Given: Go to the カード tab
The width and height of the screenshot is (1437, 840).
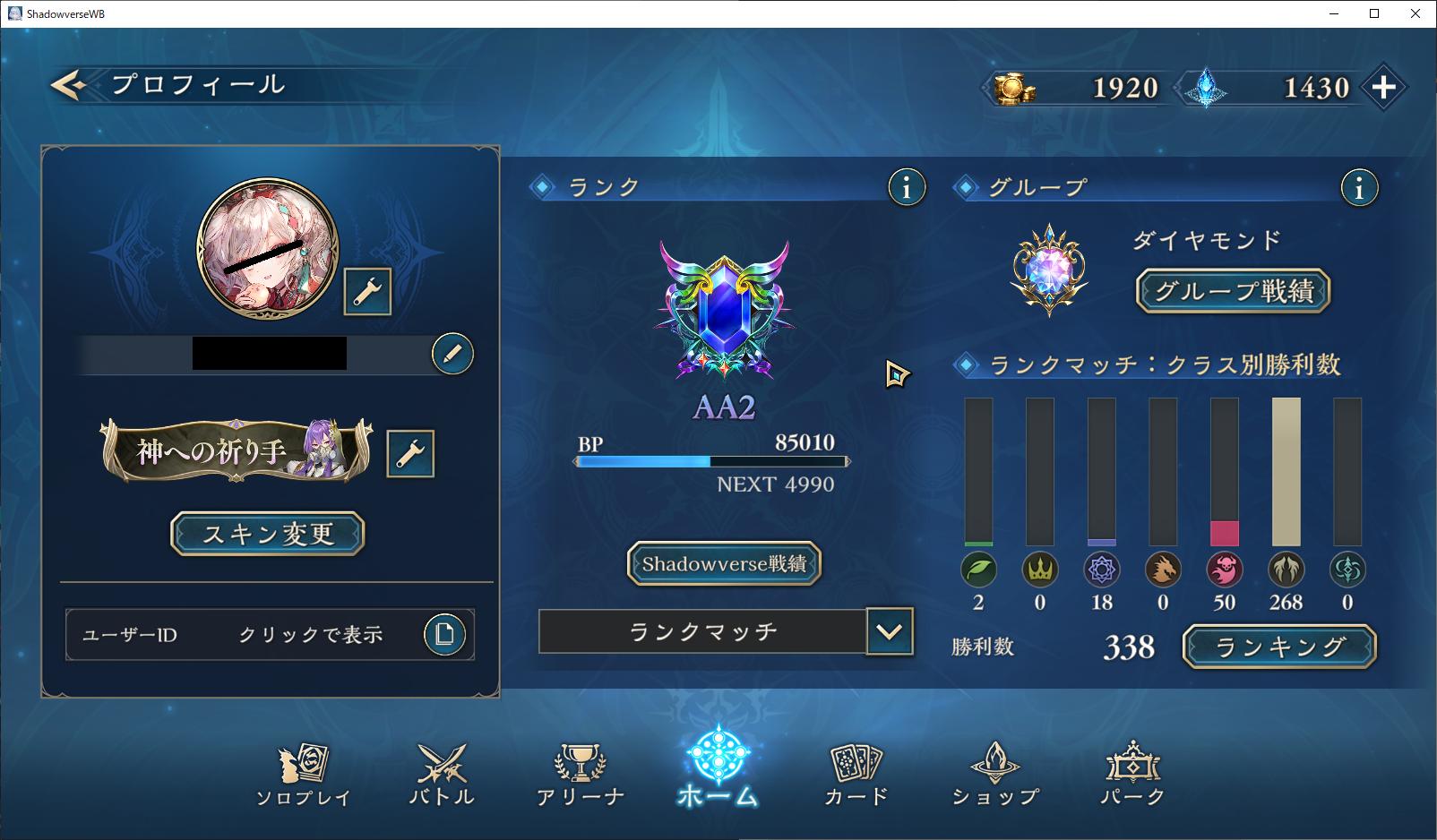Looking at the screenshot, I should pos(856,776).
